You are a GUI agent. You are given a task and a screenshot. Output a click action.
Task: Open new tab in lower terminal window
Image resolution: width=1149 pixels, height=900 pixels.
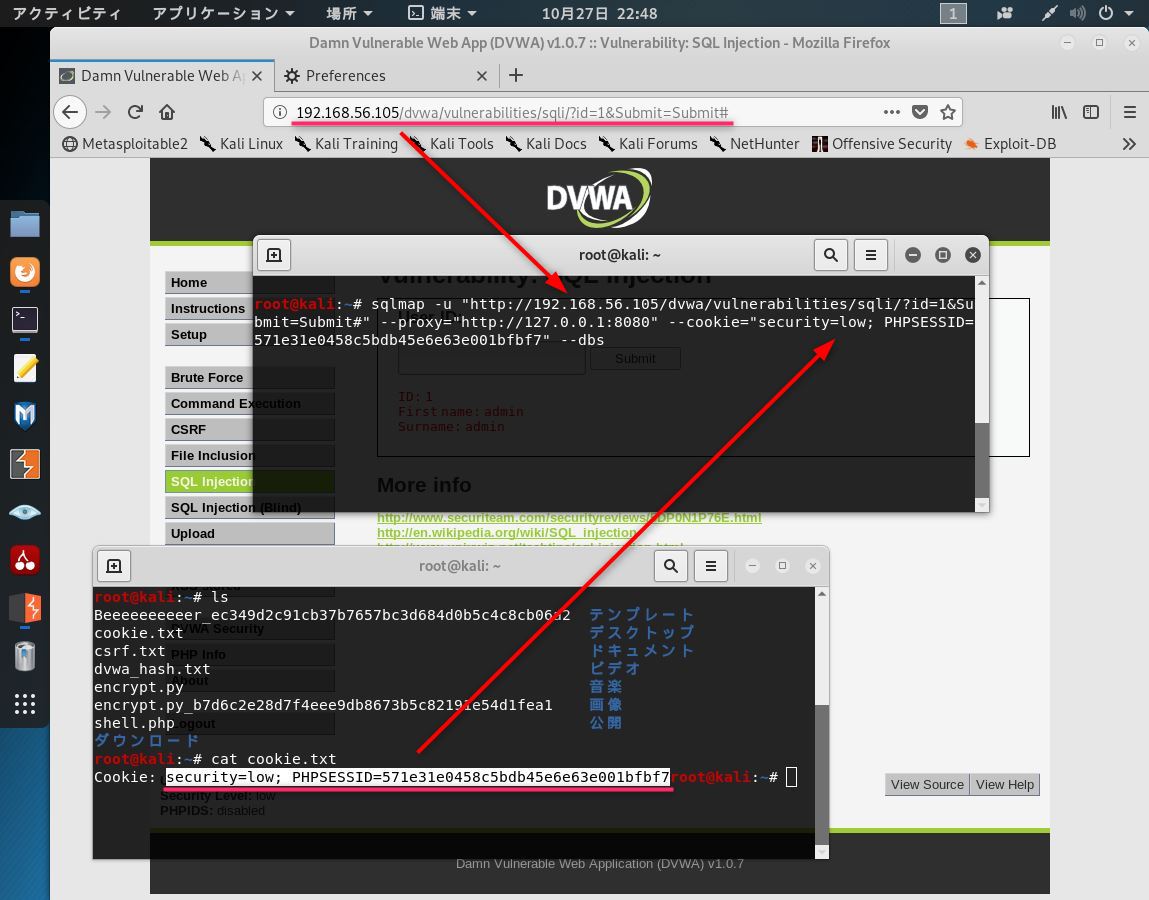click(x=114, y=566)
